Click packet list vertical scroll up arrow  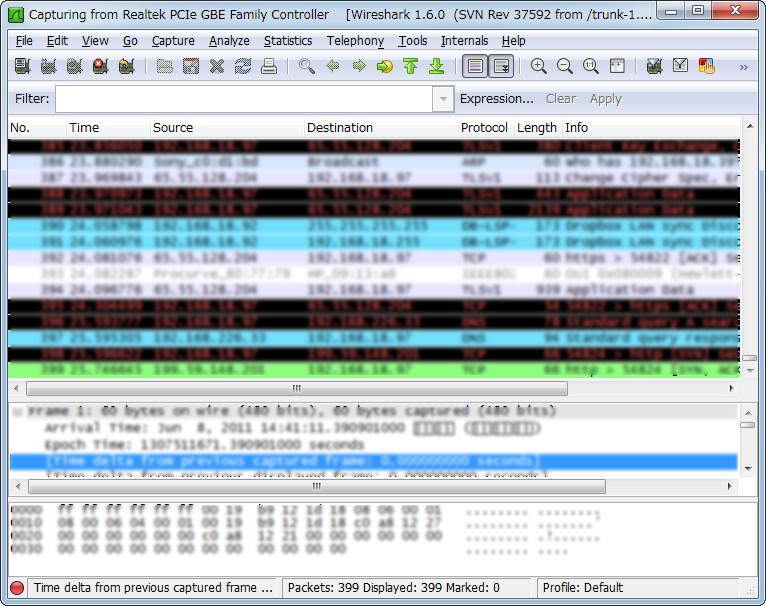coord(749,127)
